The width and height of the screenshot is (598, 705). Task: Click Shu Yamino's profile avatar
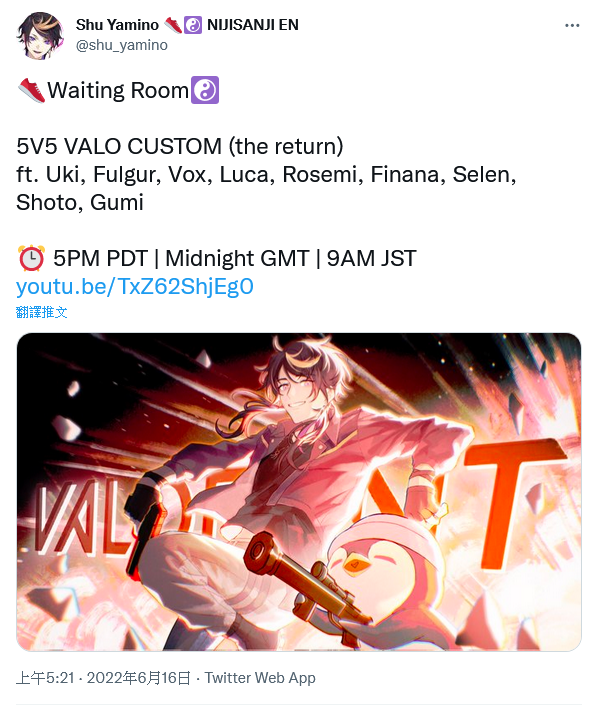click(40, 36)
